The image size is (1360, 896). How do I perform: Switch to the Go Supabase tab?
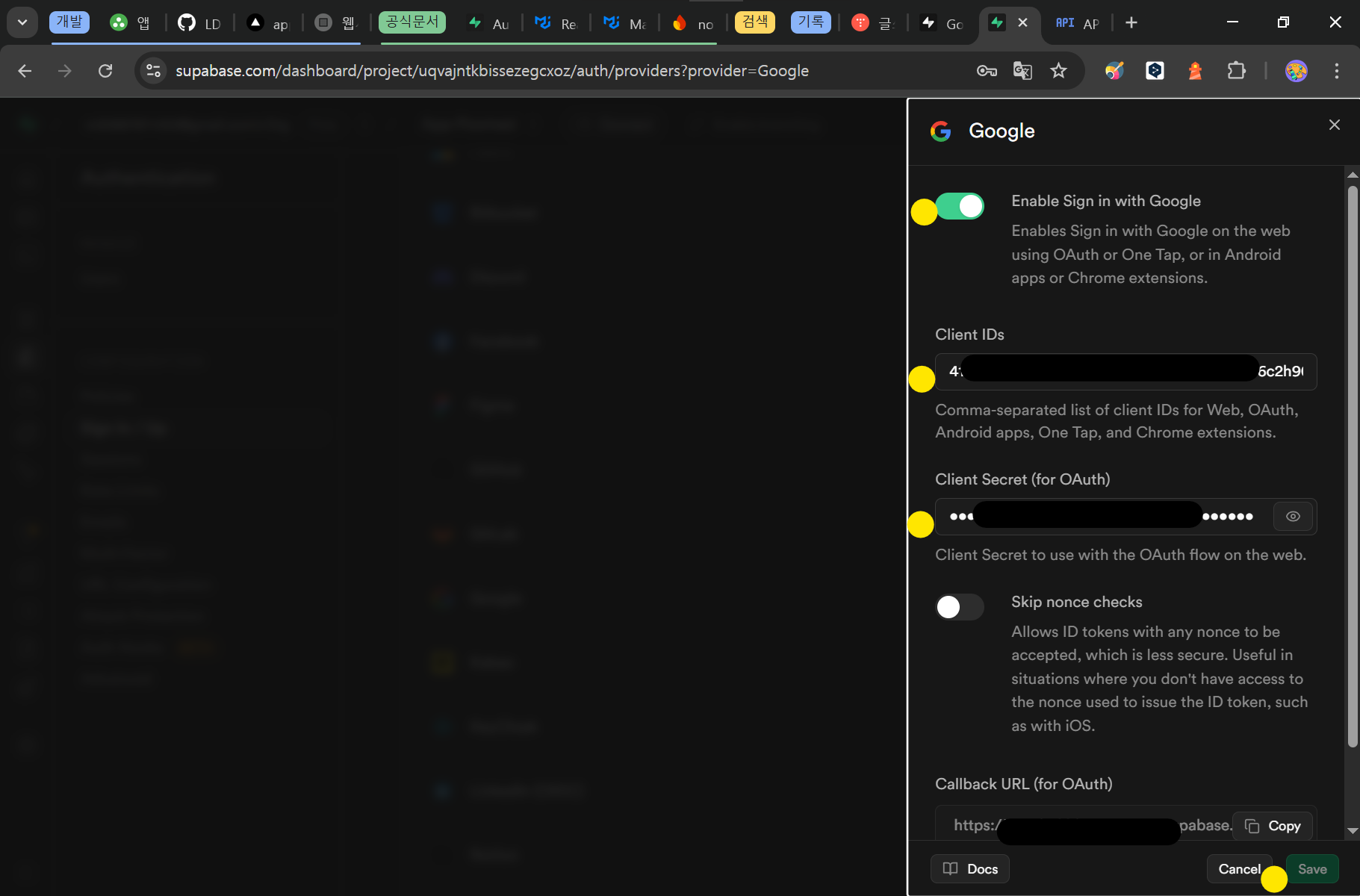point(943,23)
